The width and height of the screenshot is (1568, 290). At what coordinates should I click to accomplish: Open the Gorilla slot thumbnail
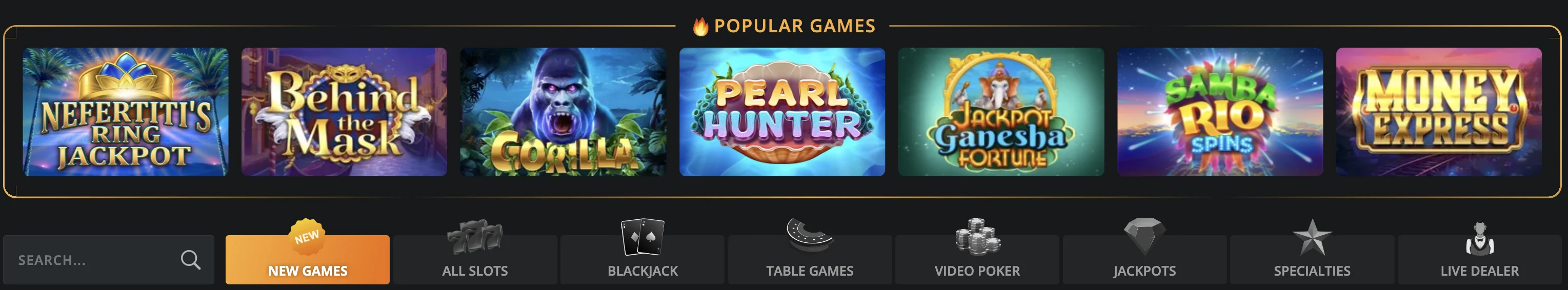(563, 112)
